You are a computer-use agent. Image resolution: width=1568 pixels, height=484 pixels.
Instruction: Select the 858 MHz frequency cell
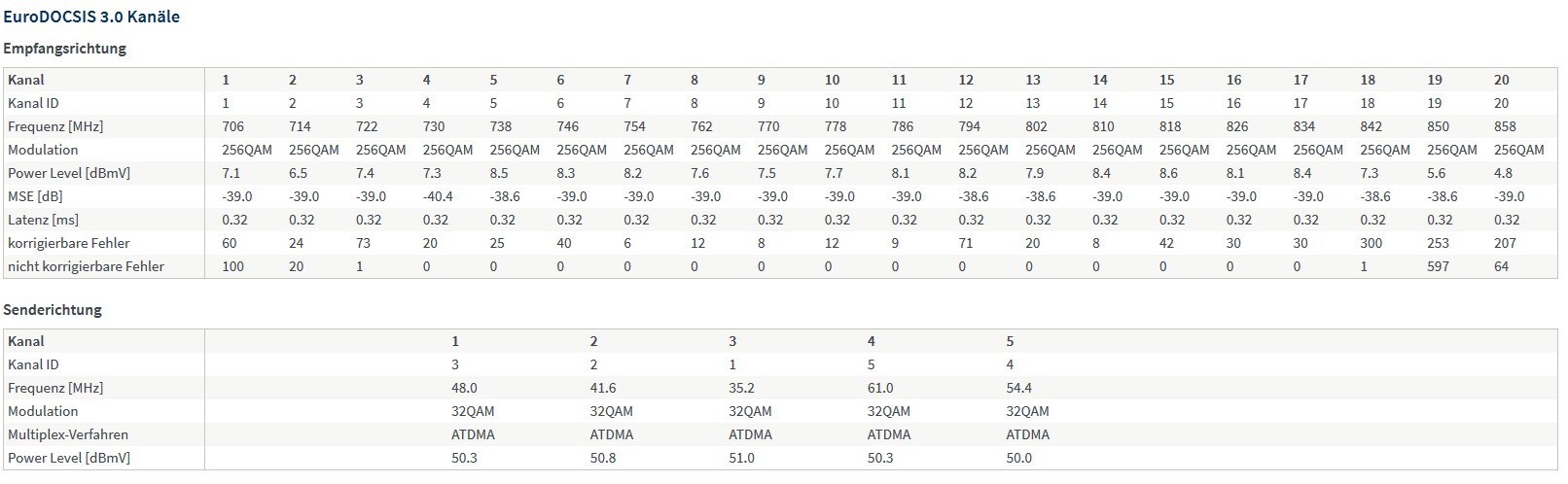point(1505,126)
